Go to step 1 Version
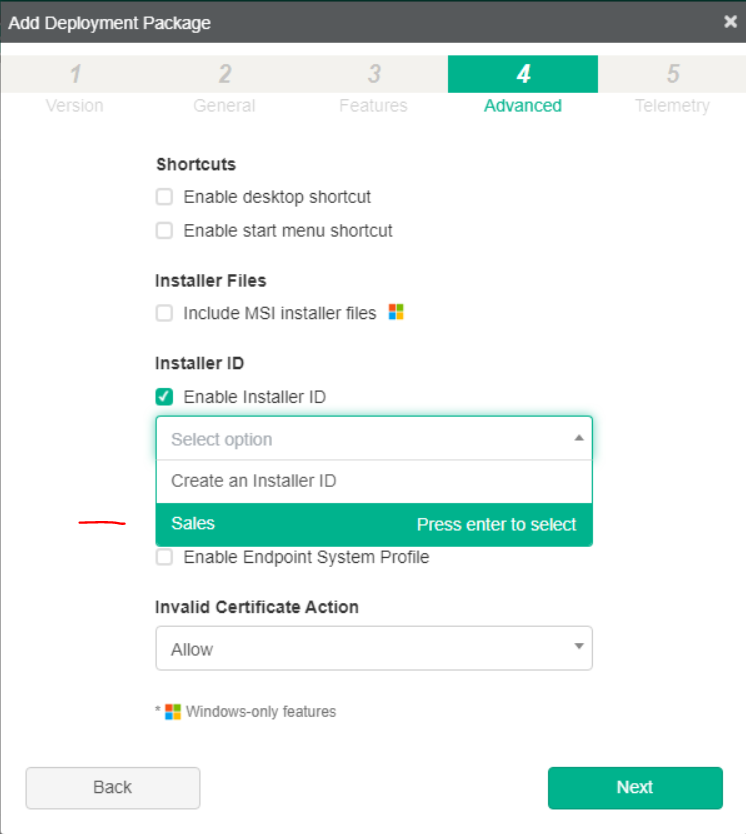Viewport: 746px width, 834px height. [x=75, y=86]
